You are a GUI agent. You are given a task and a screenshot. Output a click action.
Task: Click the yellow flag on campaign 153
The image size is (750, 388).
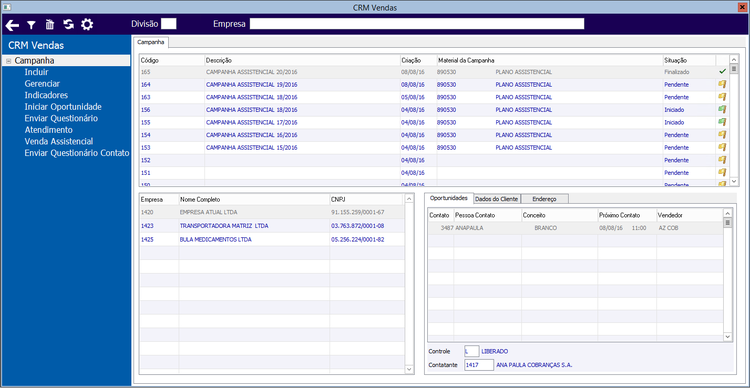(x=722, y=147)
